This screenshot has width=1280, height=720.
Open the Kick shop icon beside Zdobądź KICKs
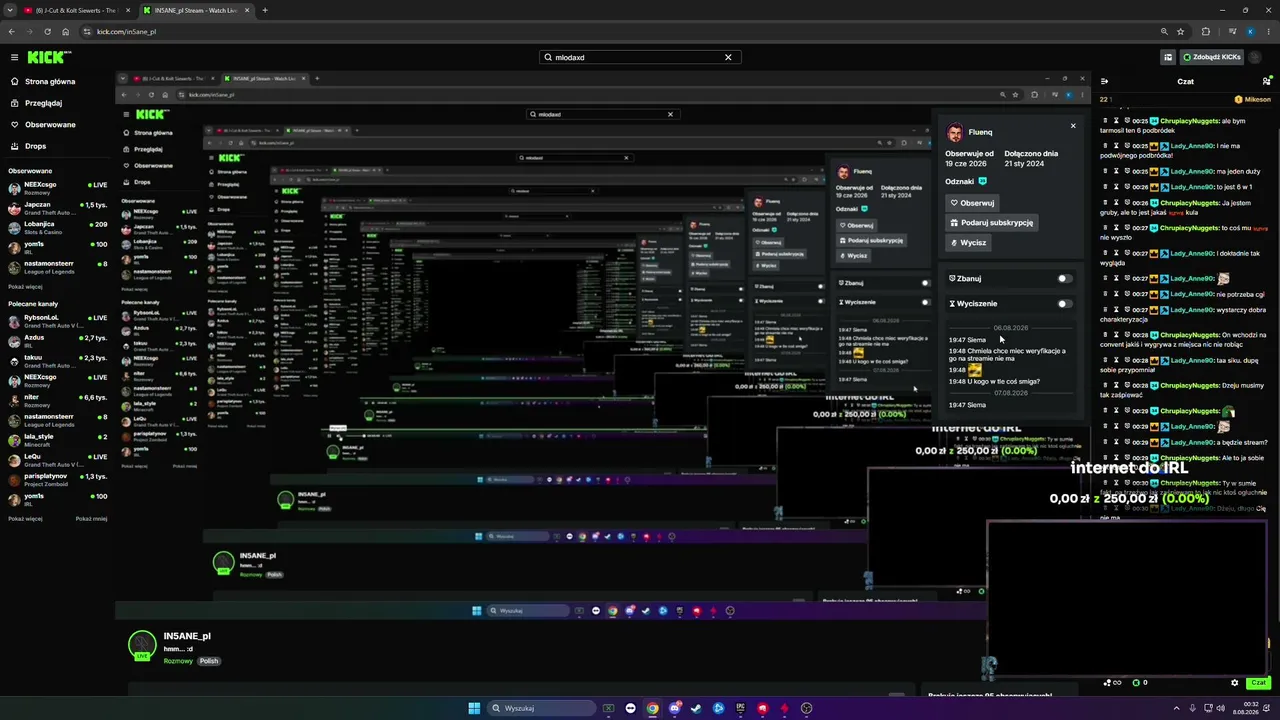[1168, 57]
